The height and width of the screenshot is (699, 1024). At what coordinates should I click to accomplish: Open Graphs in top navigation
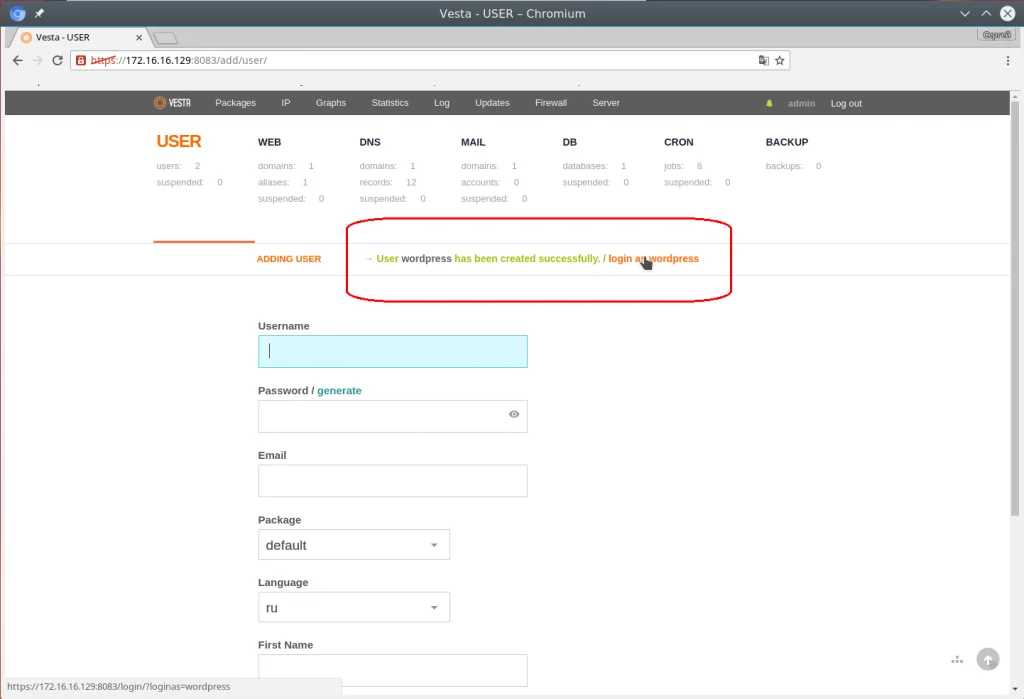click(x=331, y=103)
